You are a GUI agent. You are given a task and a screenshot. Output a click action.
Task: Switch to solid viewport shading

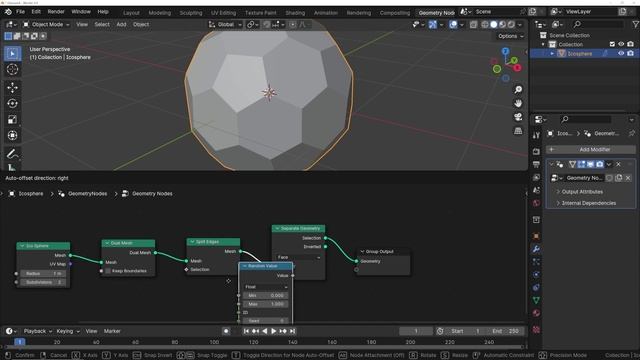[x=493, y=24]
